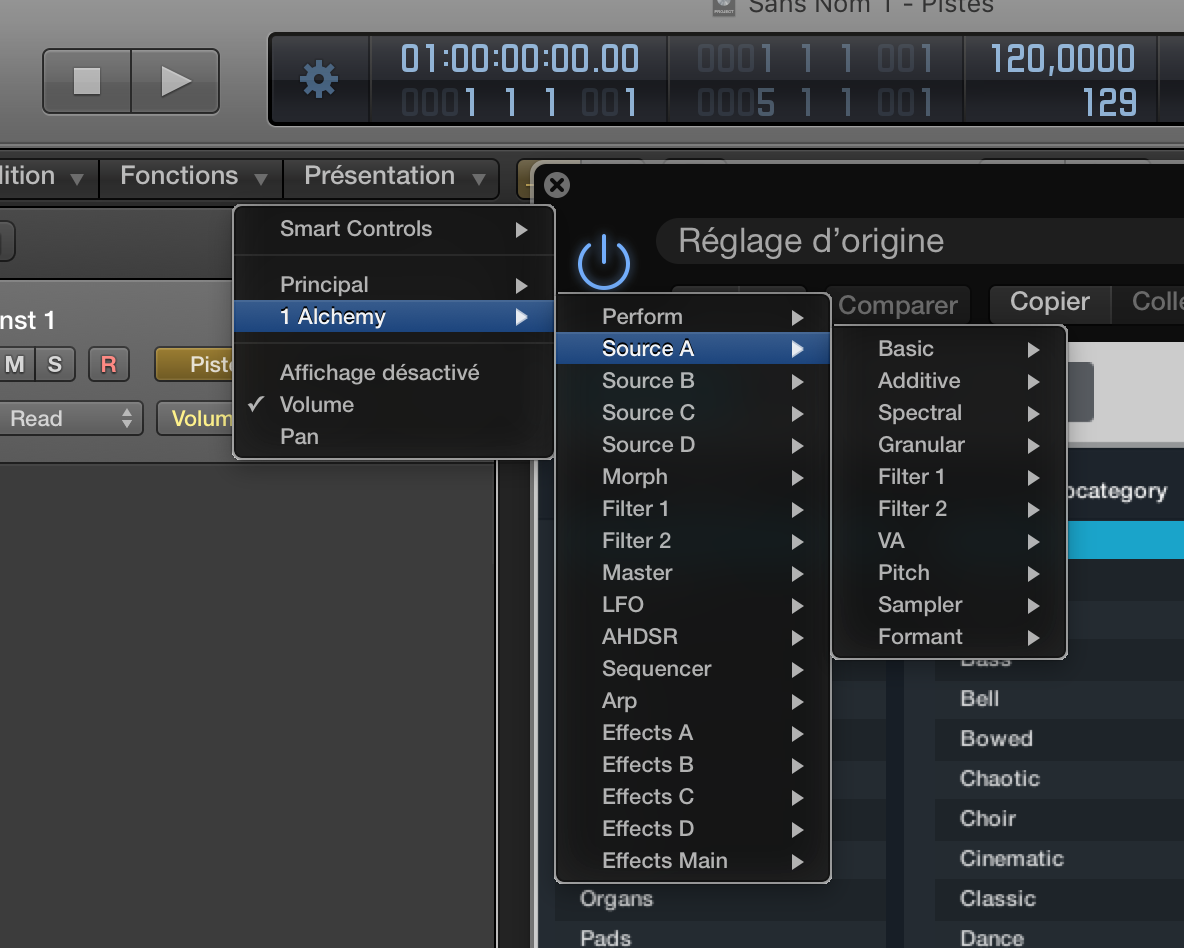The image size is (1184, 948).
Task: Select Pan in automation parameter menu
Action: [299, 437]
